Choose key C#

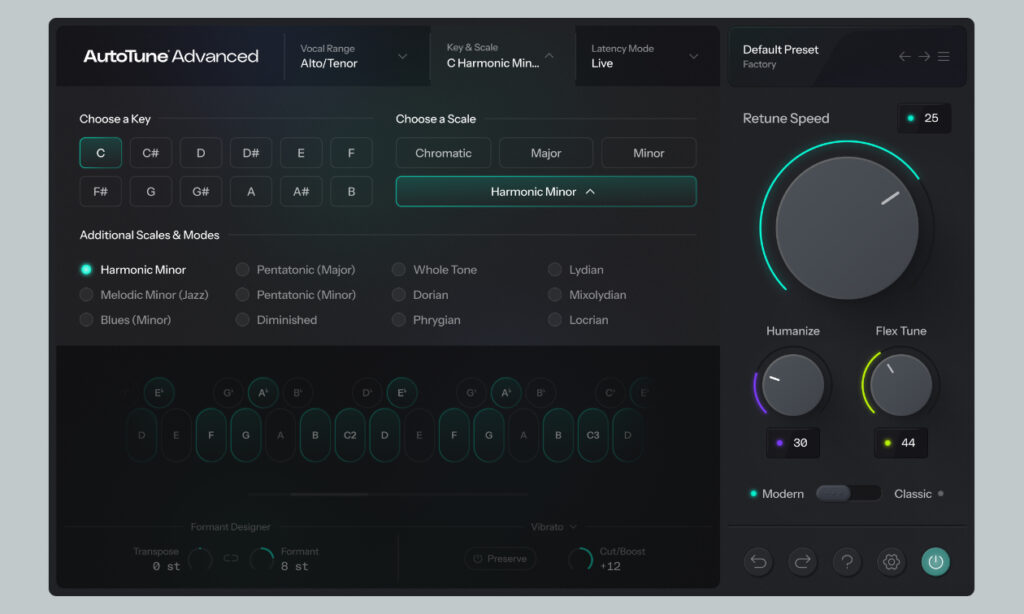tap(151, 153)
